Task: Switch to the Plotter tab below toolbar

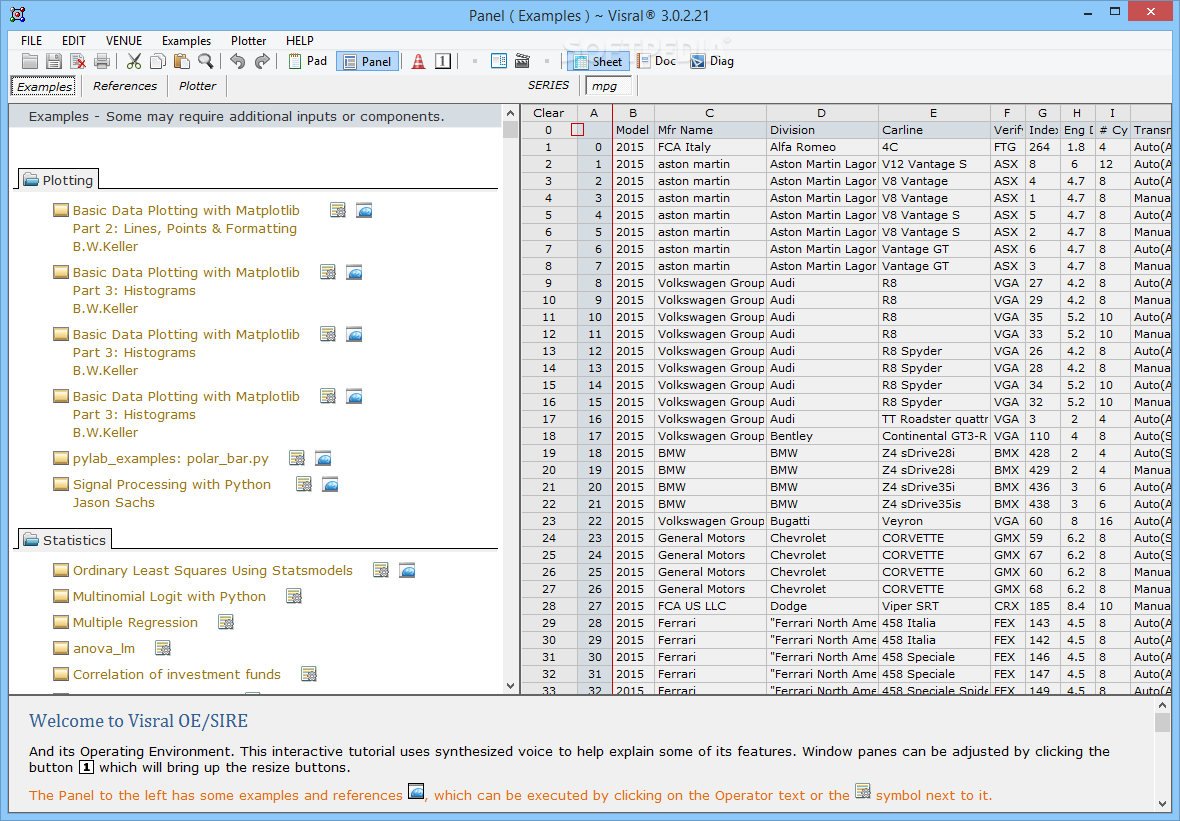Action: (x=197, y=87)
